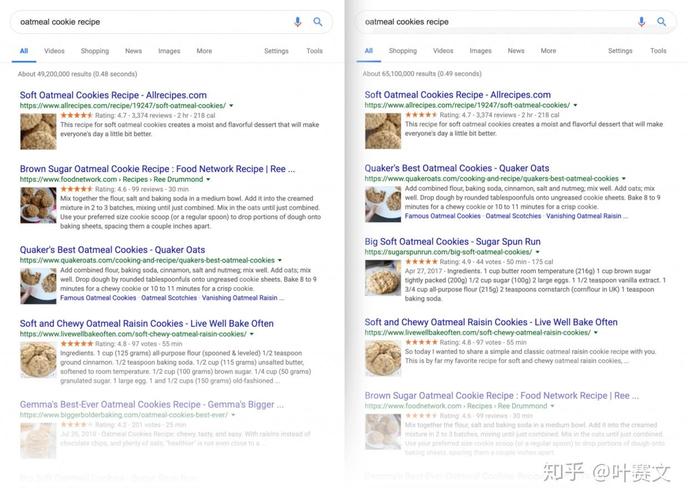Open the More menu in left results pane
The image size is (688, 500).
[204, 50]
